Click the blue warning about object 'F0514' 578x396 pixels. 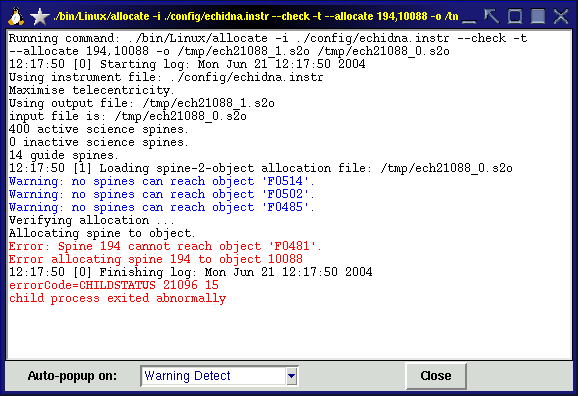[x=161, y=181]
